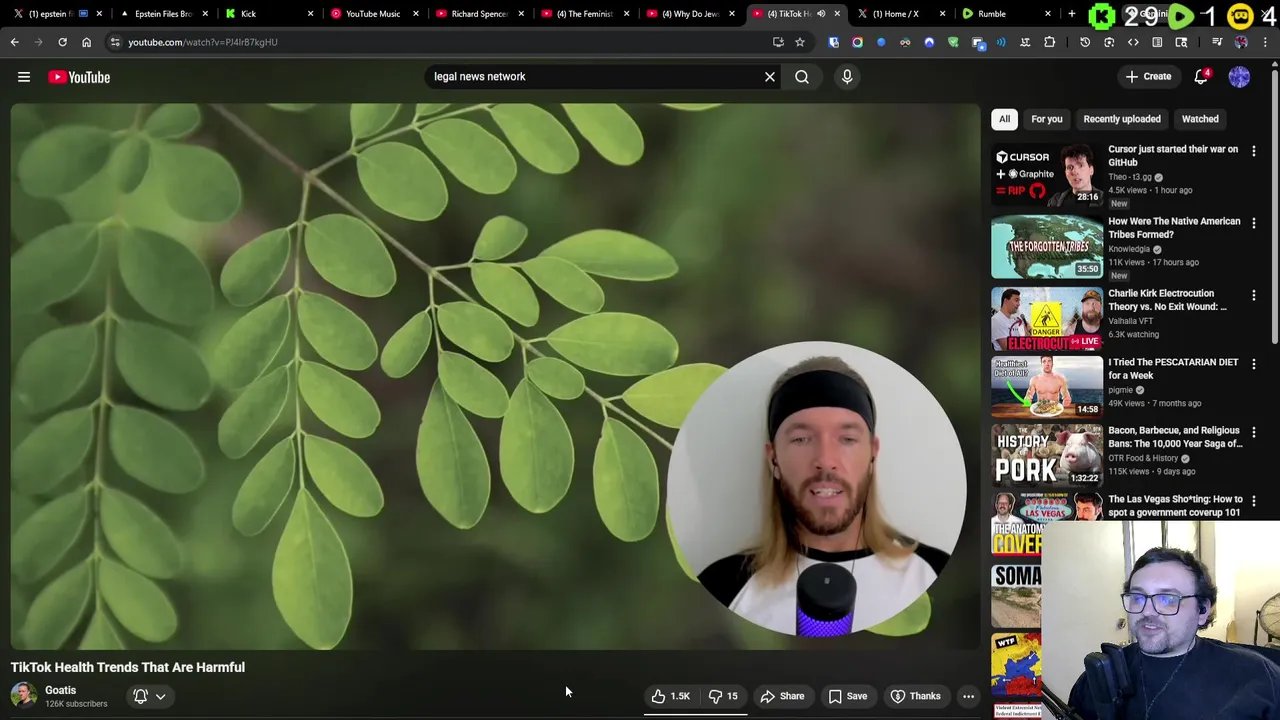
Task: Select the Watched filter chip
Action: click(x=1200, y=119)
